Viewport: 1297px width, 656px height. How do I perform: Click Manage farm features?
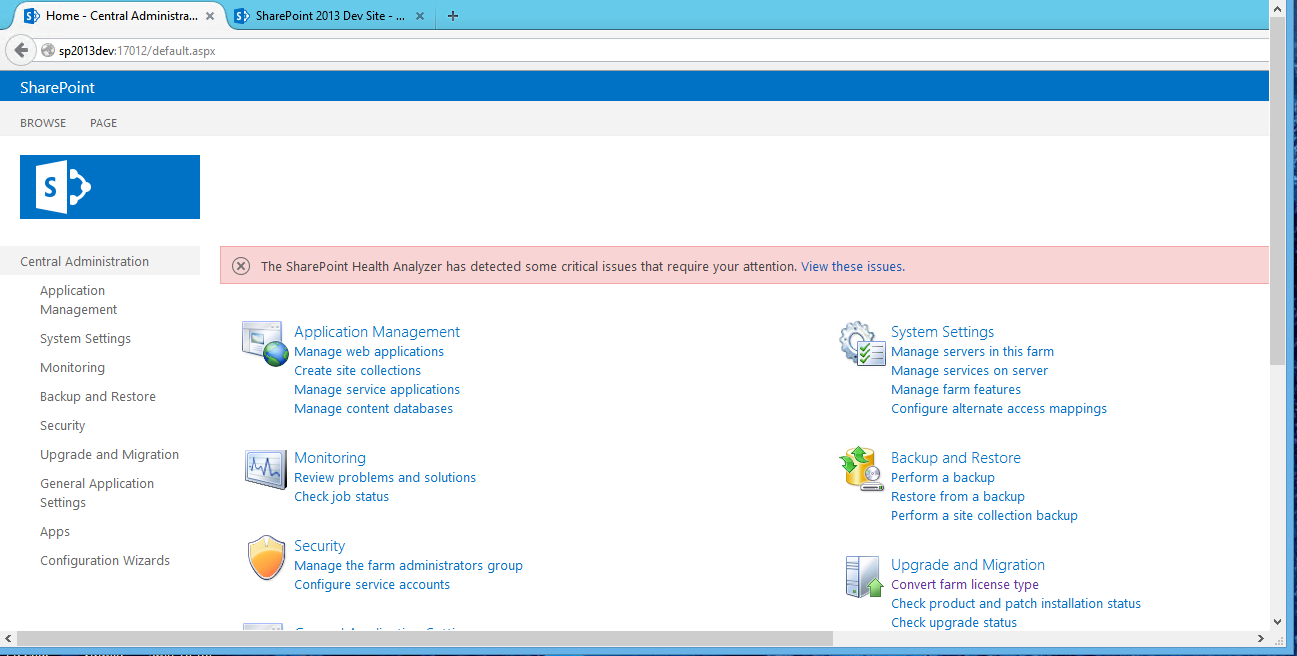tap(956, 390)
